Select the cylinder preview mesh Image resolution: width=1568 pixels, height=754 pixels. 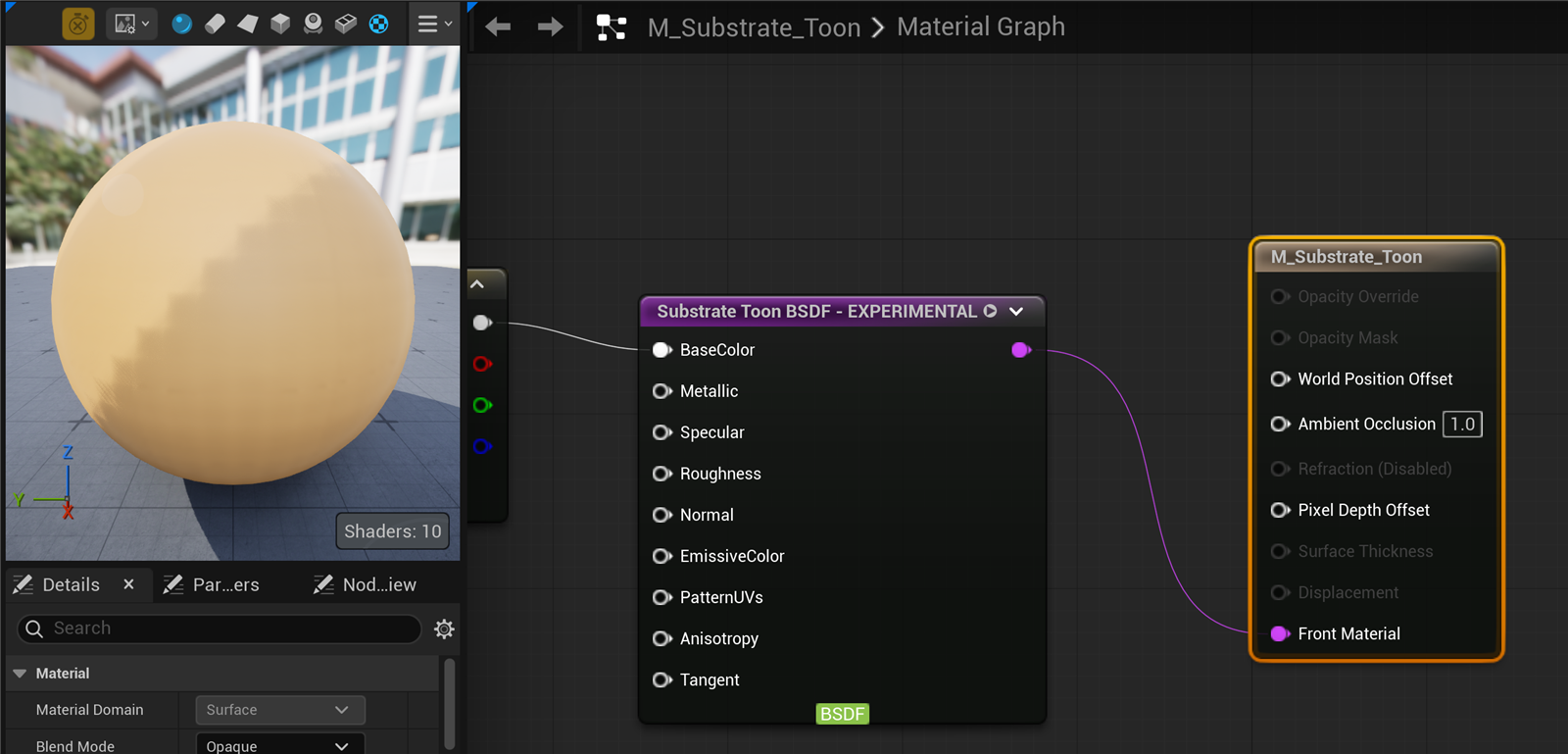click(x=216, y=24)
